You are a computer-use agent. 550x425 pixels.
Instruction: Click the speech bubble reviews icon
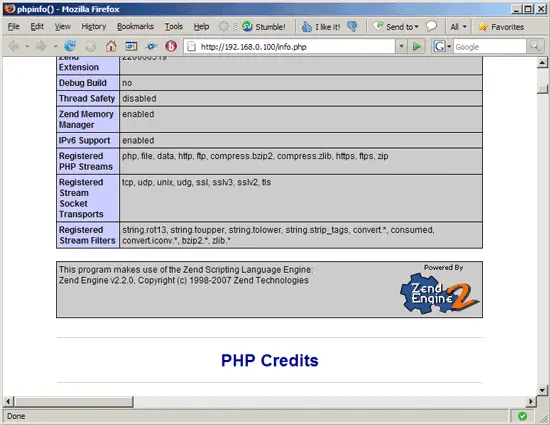point(431,26)
